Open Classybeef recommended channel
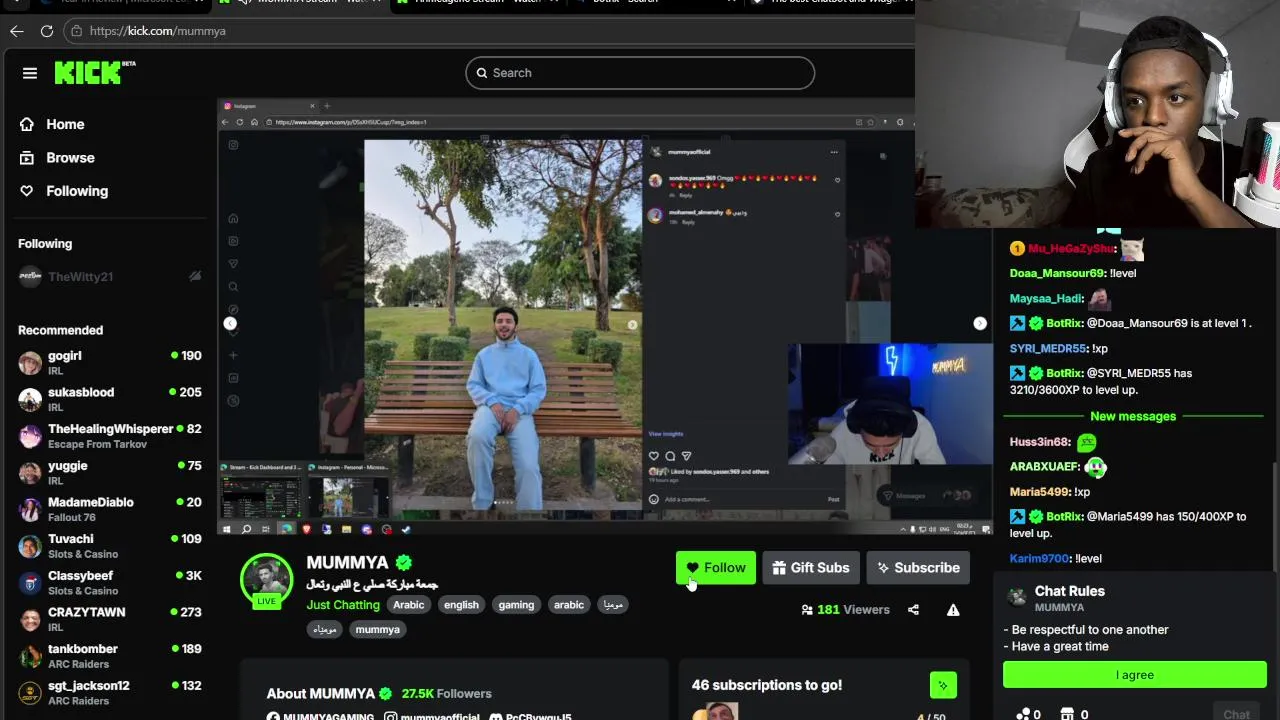The image size is (1280, 720). 110,582
